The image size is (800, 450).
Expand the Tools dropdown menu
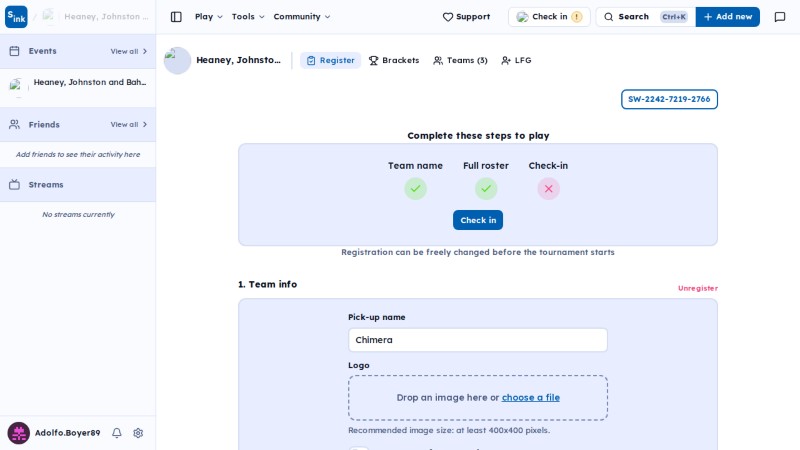[248, 17]
